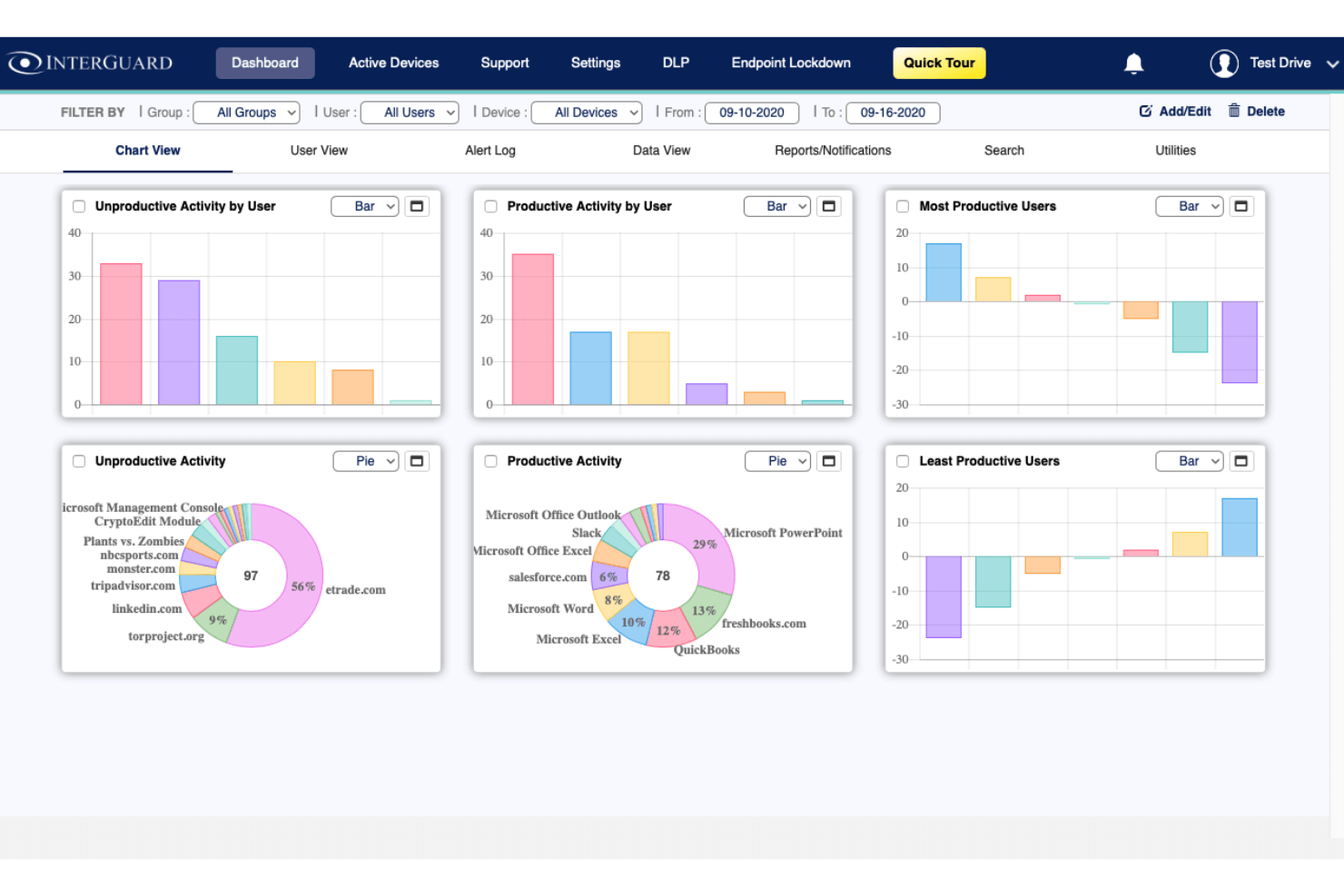Maximize the Unproductive Activity by User chart
1344x896 pixels.
pos(417,206)
